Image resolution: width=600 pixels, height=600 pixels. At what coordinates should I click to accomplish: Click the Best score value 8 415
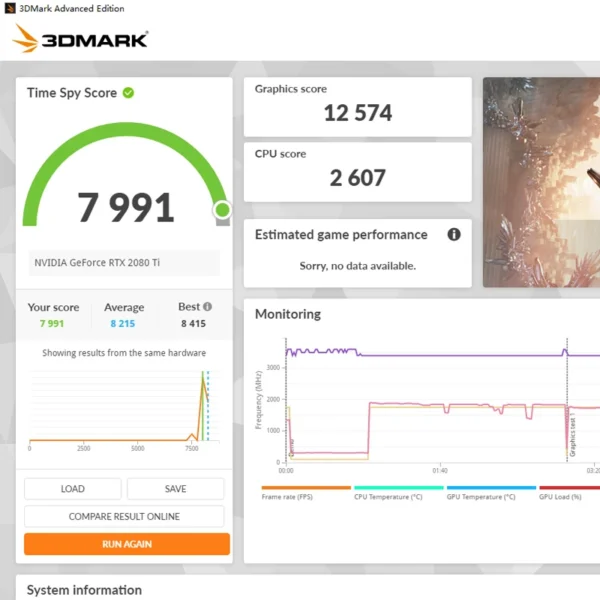[x=193, y=324]
